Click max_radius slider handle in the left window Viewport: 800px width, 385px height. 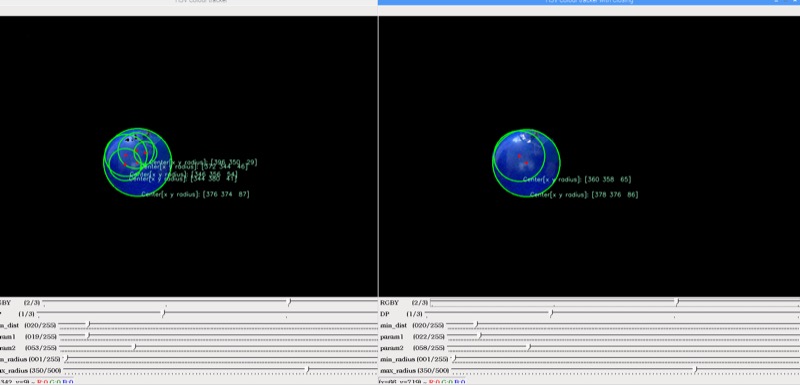pyautogui.click(x=307, y=370)
